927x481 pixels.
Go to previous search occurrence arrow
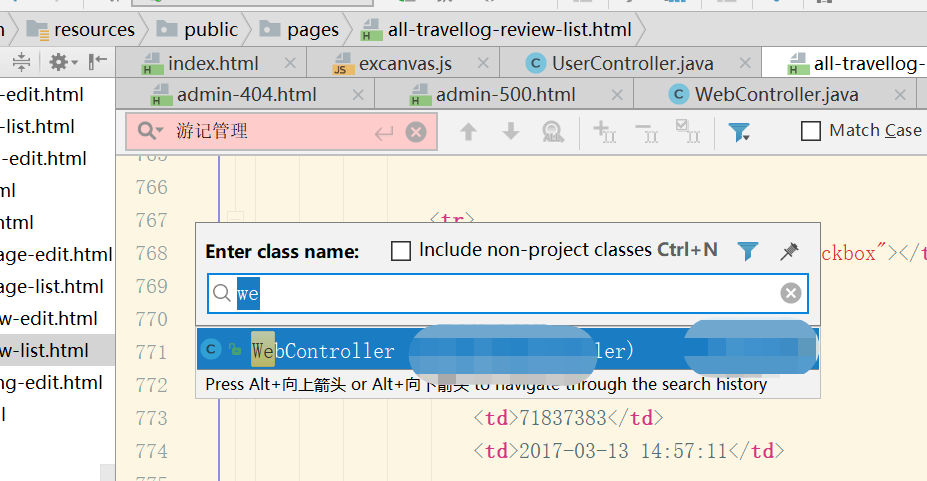[x=468, y=132]
